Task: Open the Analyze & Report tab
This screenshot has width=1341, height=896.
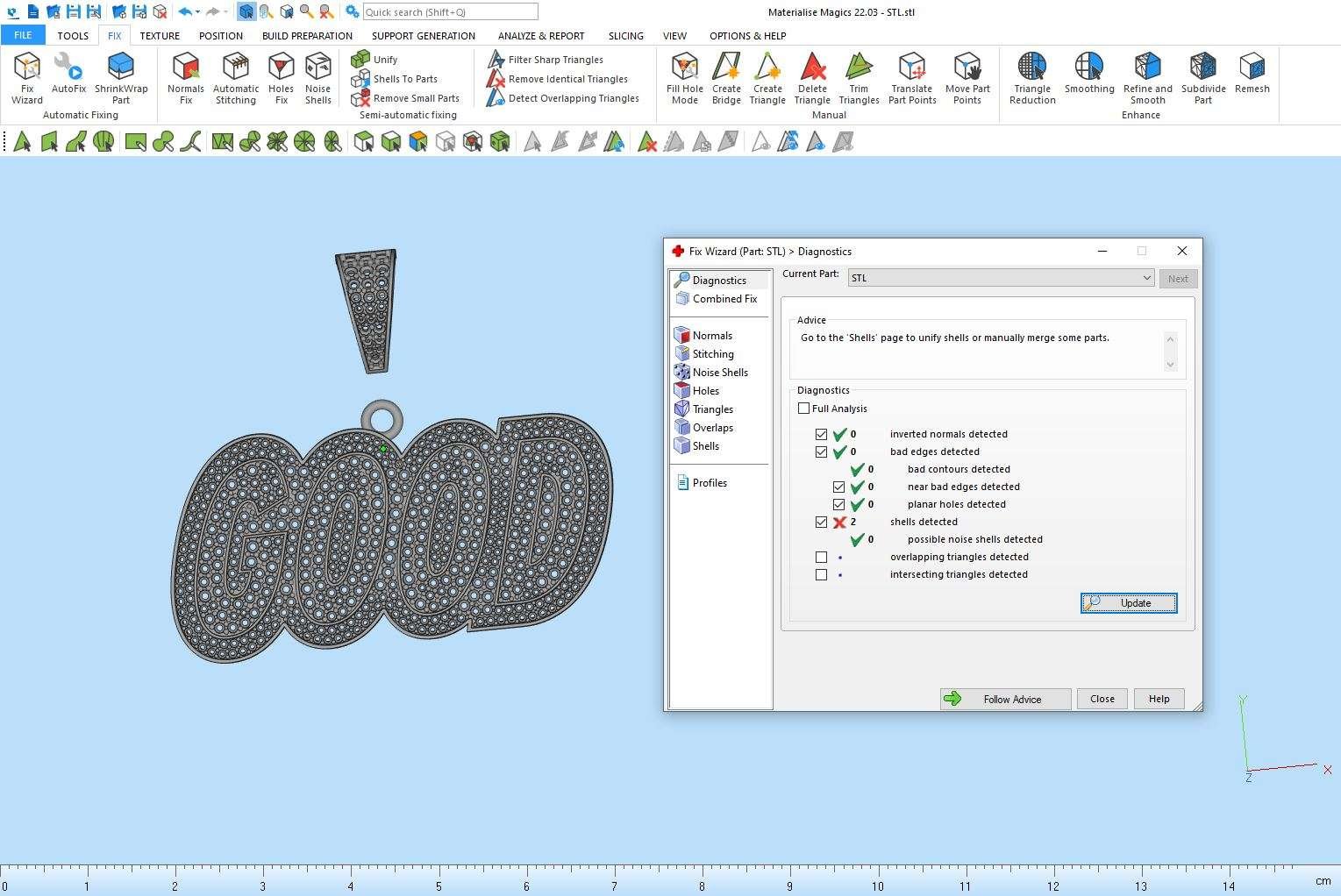Action: pyautogui.click(x=540, y=36)
